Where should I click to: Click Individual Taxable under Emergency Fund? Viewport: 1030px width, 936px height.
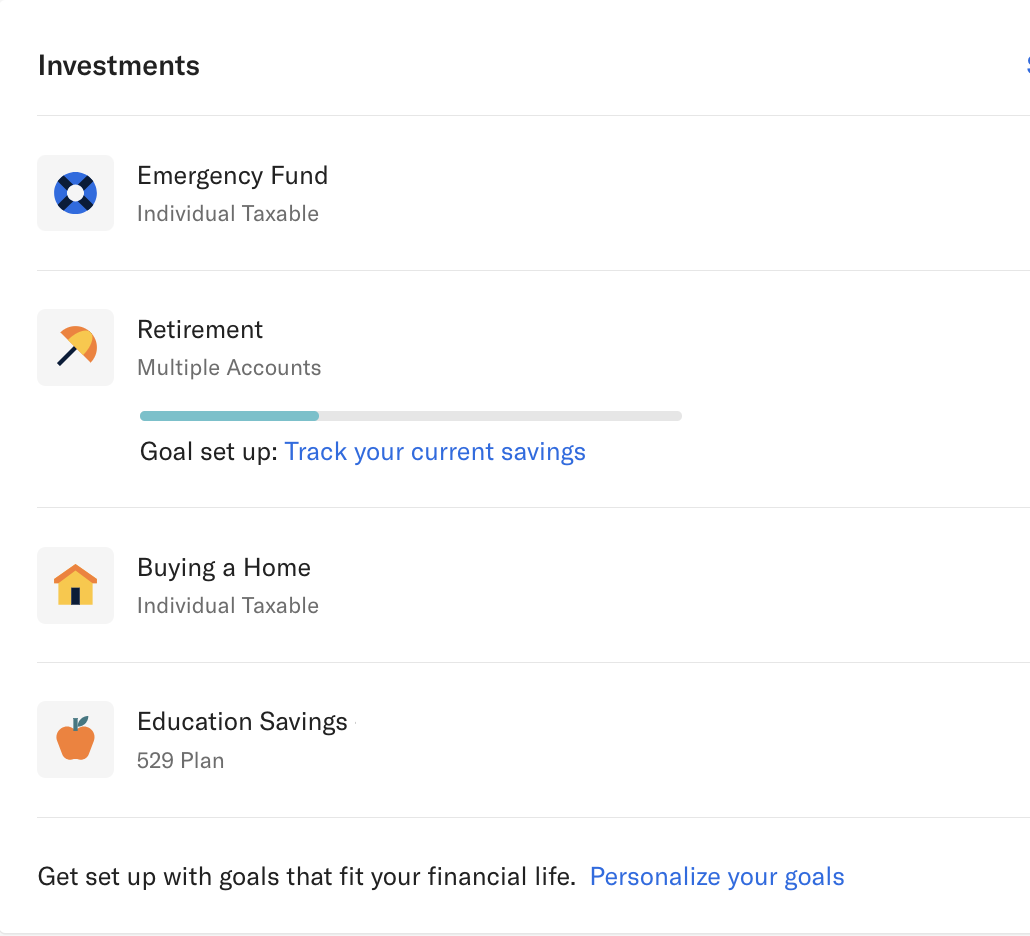point(228,214)
